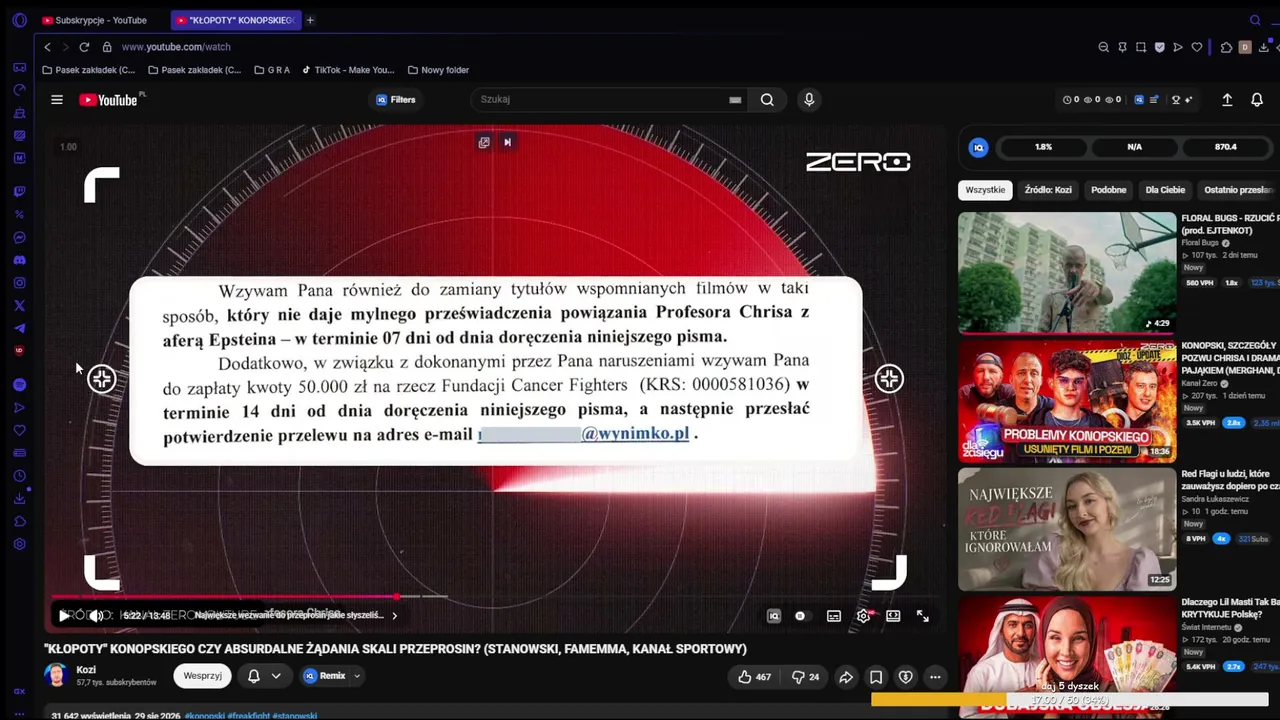Expand the Remix dropdown arrow
The width and height of the screenshot is (1280, 720).
coord(357,676)
